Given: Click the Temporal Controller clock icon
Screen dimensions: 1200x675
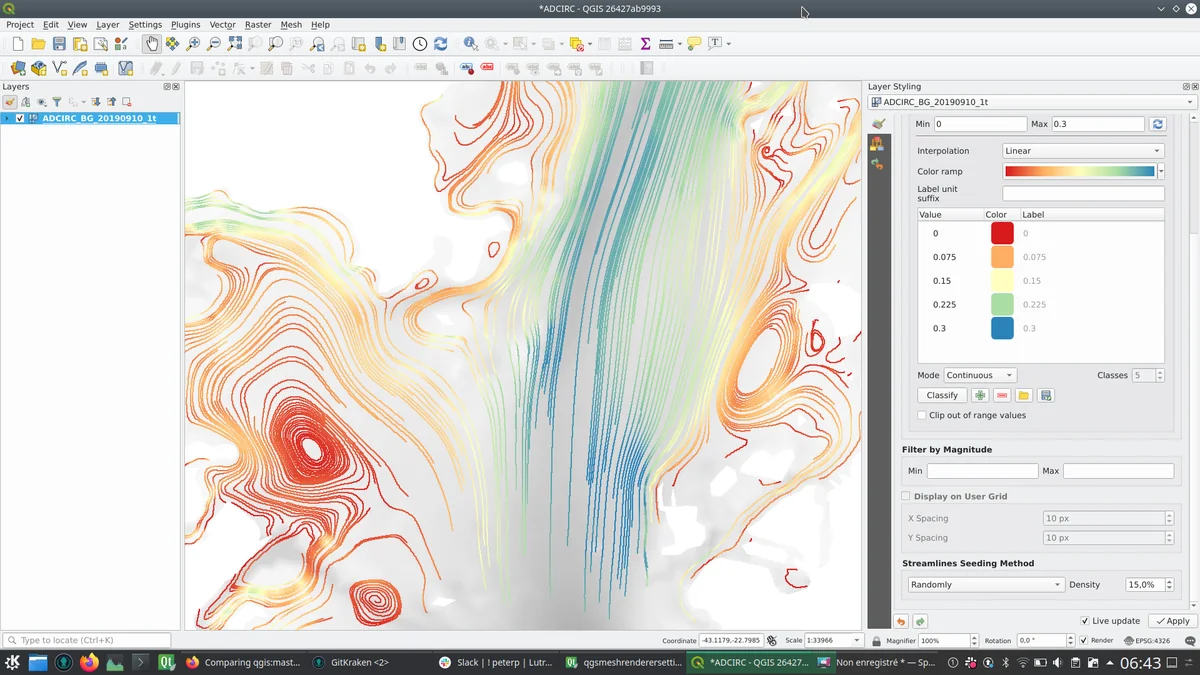Looking at the screenshot, I should click(420, 44).
